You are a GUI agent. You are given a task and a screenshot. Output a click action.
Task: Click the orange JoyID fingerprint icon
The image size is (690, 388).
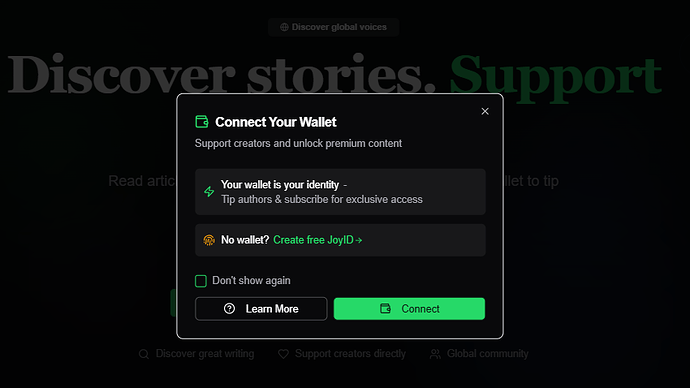(209, 240)
